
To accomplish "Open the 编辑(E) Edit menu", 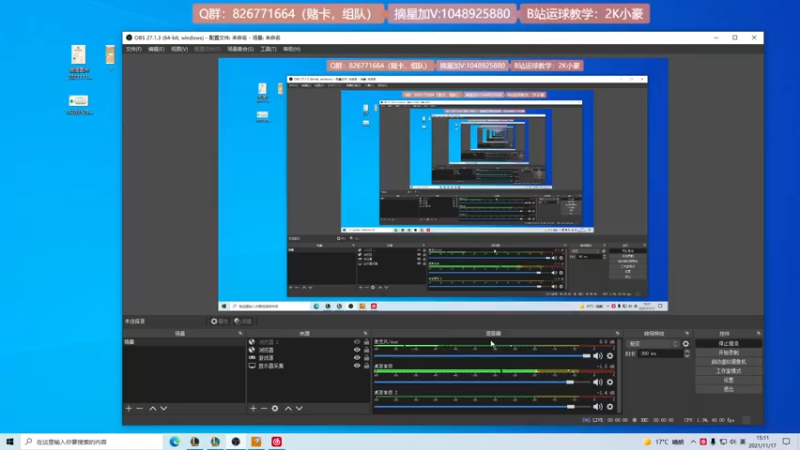I will [x=156, y=49].
